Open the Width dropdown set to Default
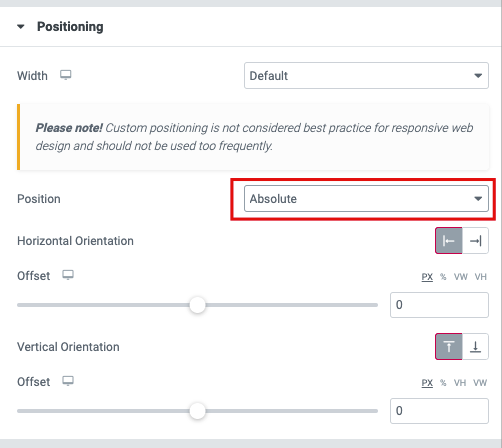Image resolution: width=502 pixels, height=448 pixels. click(x=366, y=76)
